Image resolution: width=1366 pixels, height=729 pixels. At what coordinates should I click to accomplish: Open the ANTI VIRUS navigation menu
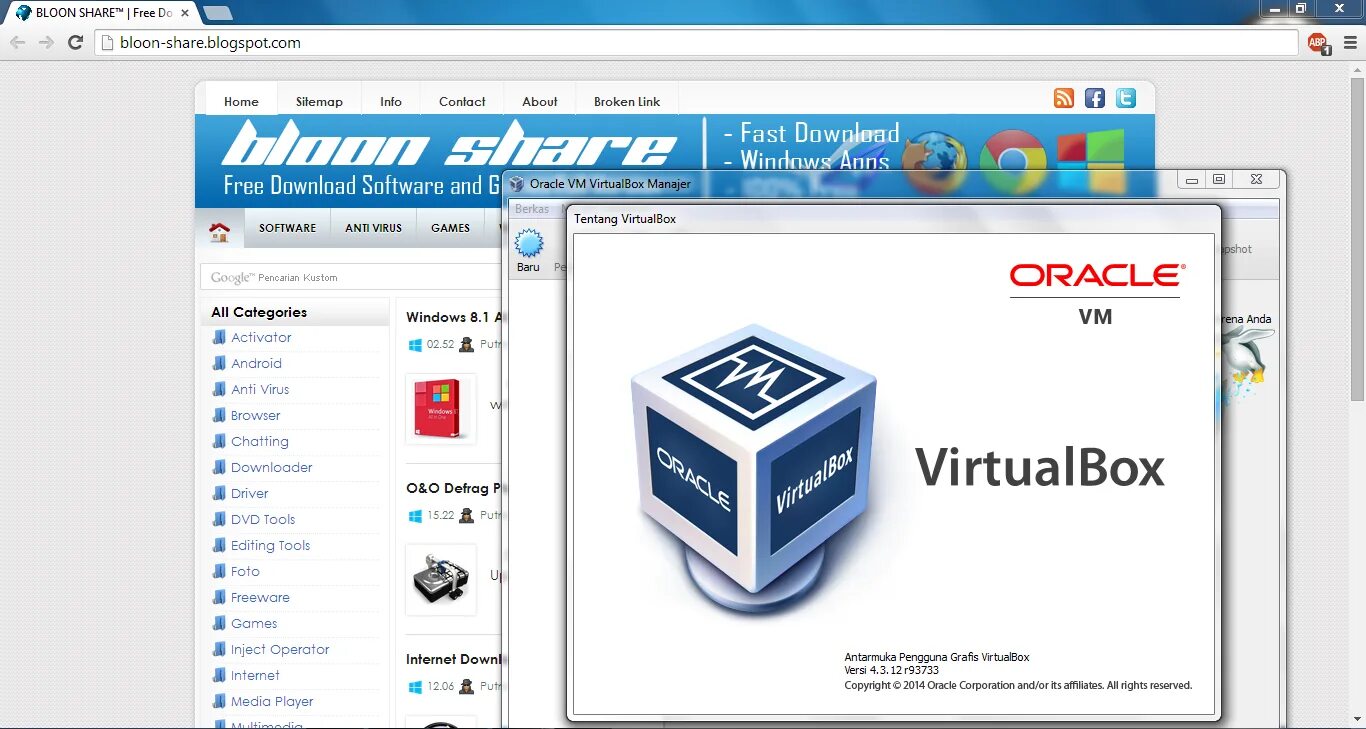pos(373,228)
